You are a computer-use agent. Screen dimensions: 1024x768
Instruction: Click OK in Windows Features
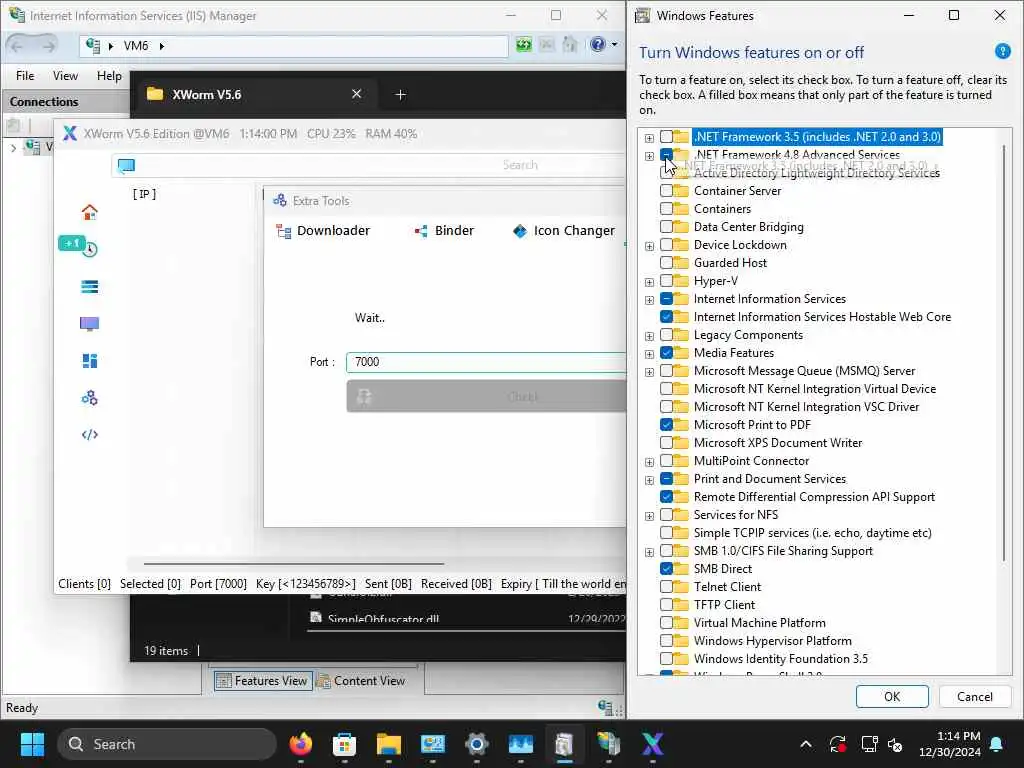pyautogui.click(x=892, y=697)
